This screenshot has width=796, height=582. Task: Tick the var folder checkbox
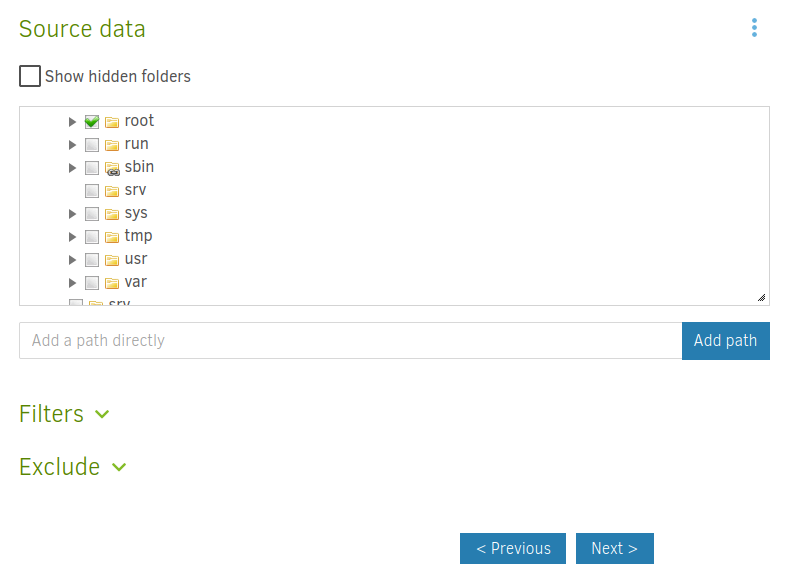[x=92, y=283]
